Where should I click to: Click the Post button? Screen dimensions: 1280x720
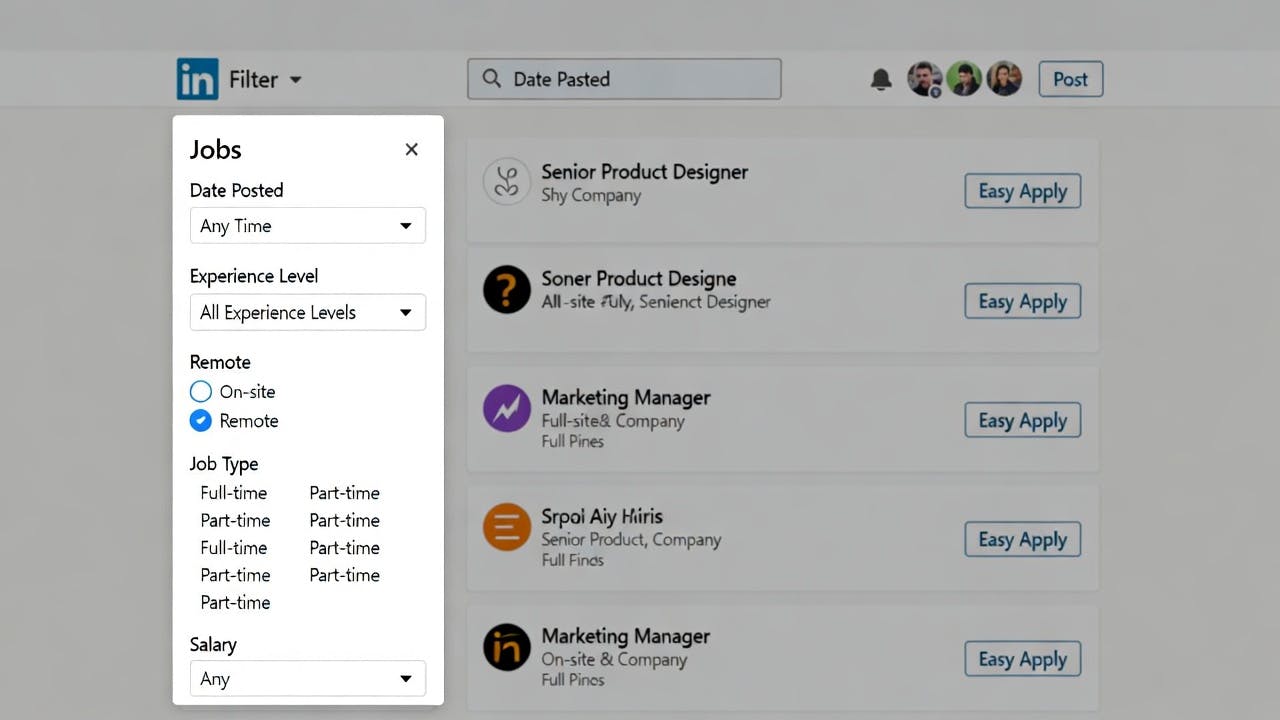[x=1070, y=78]
